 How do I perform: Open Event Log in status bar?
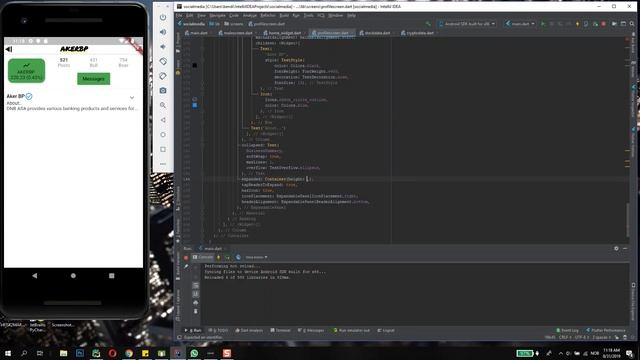click(567, 330)
